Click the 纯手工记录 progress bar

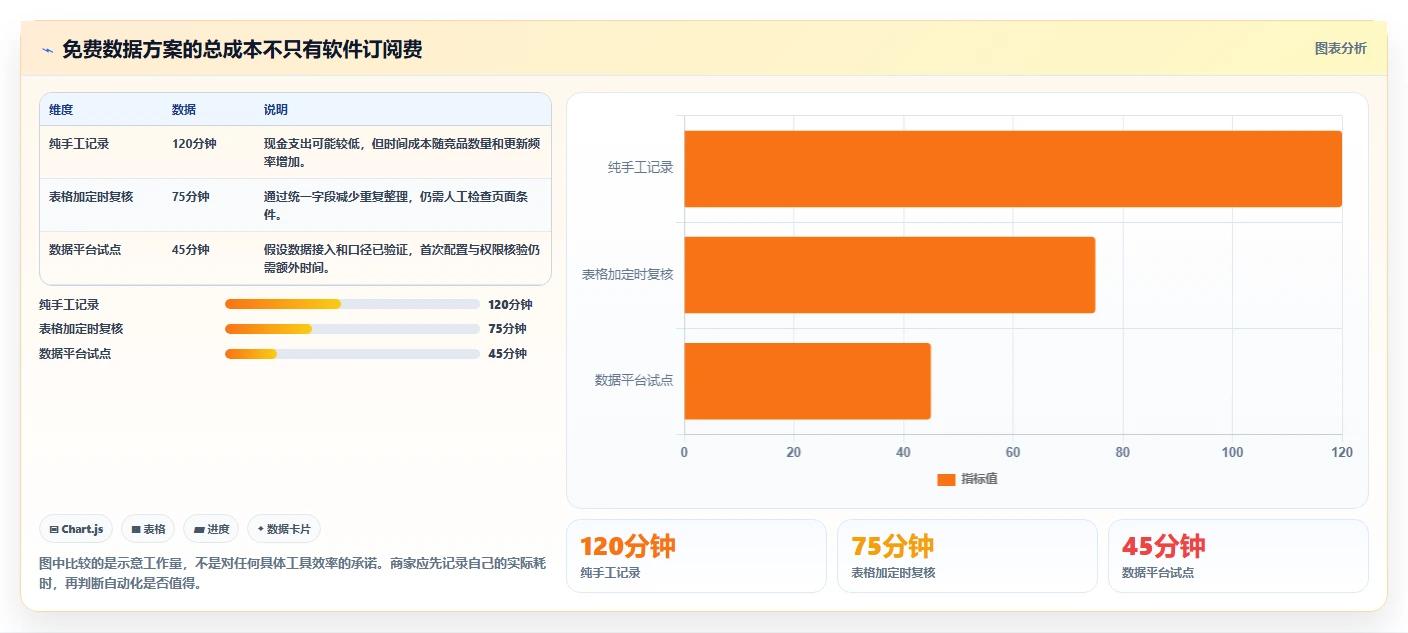click(352, 304)
